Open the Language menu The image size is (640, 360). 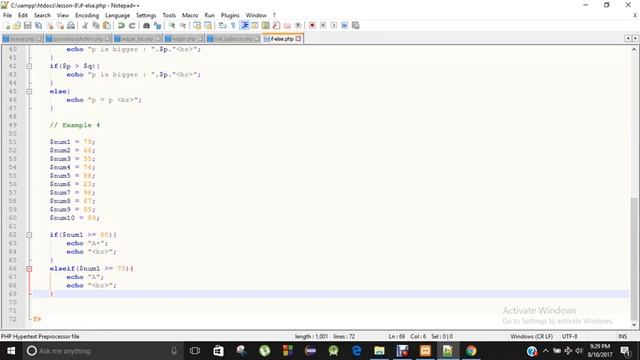(118, 15)
